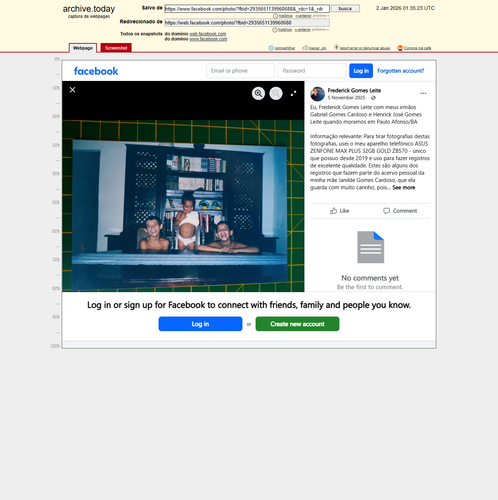The height and width of the screenshot is (500, 498).
Task: Click the archived family photo
Action: 183,206
